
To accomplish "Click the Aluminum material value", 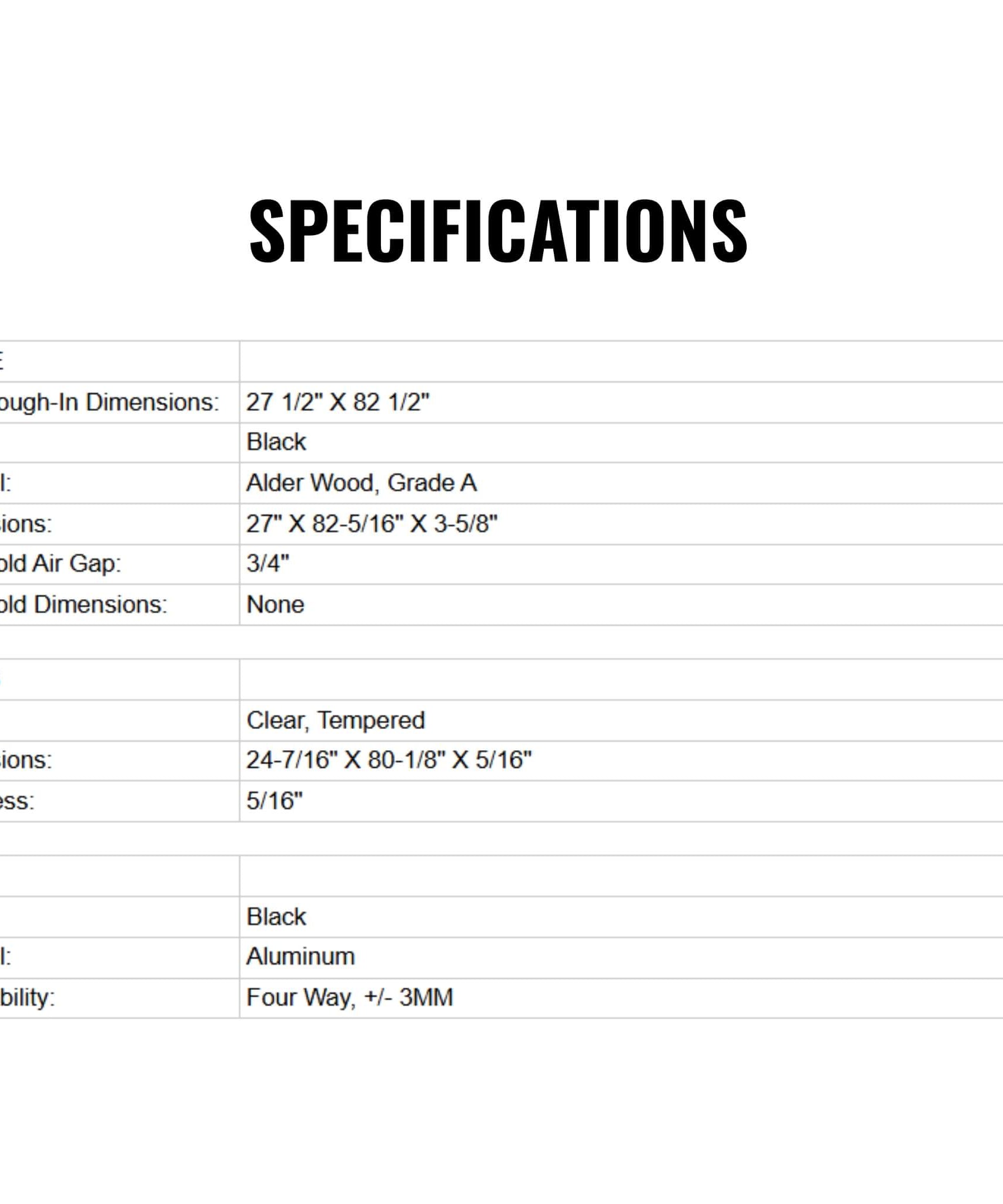I will click(301, 956).
